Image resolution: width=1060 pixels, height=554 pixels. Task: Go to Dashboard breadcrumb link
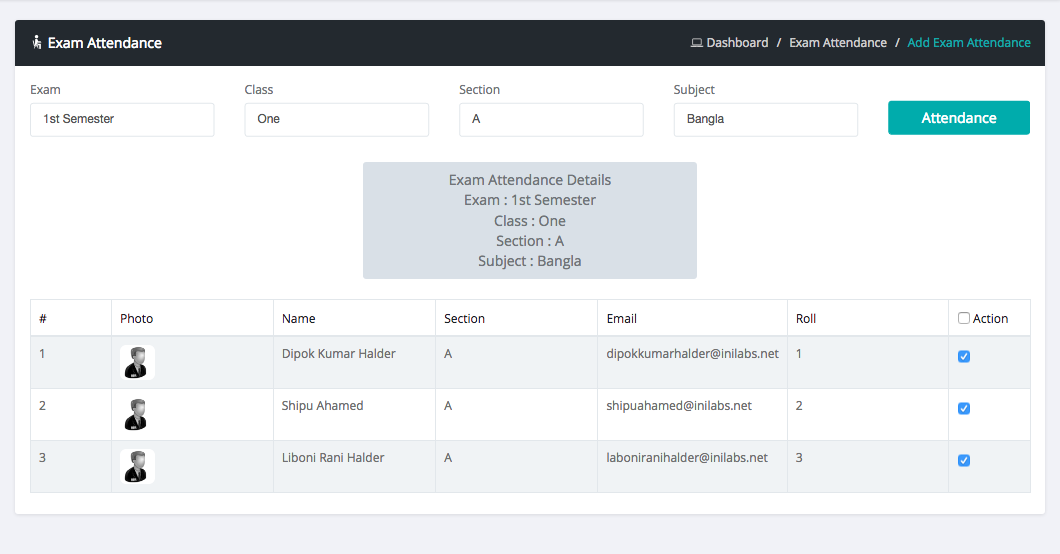pyautogui.click(x=737, y=43)
